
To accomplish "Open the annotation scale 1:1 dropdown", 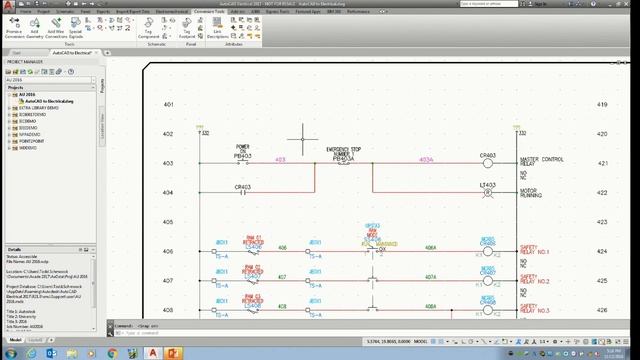I will (x=544, y=342).
